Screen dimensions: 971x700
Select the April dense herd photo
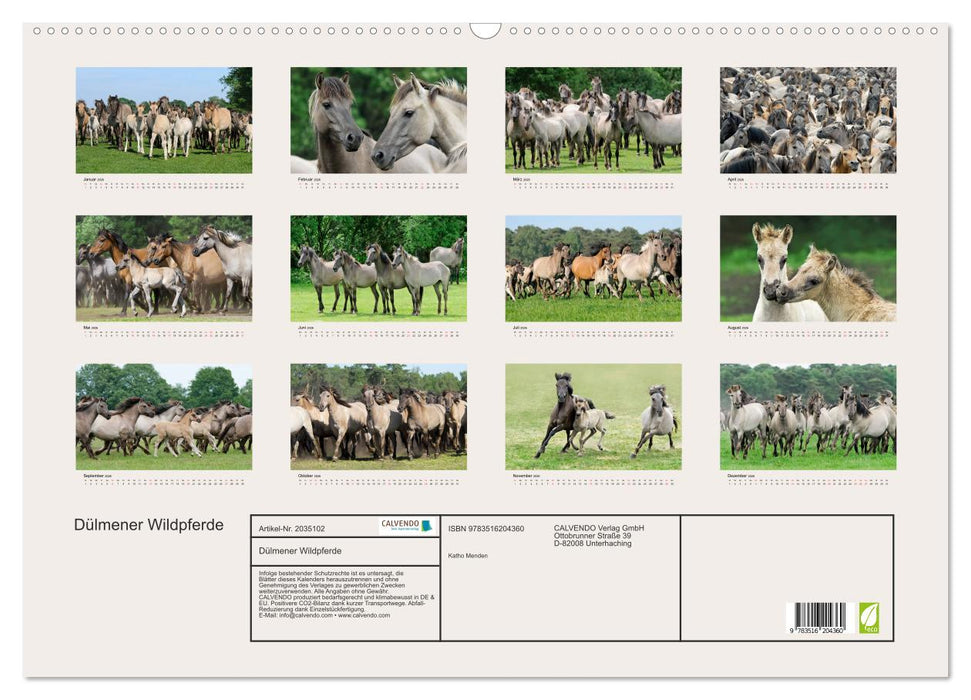click(x=807, y=120)
